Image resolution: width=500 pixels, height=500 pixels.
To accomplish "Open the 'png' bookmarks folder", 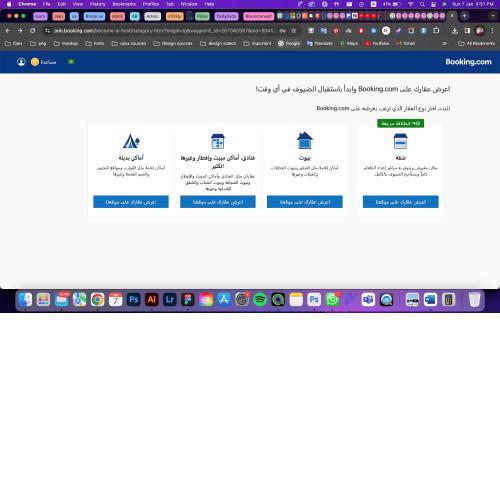I will coord(38,43).
